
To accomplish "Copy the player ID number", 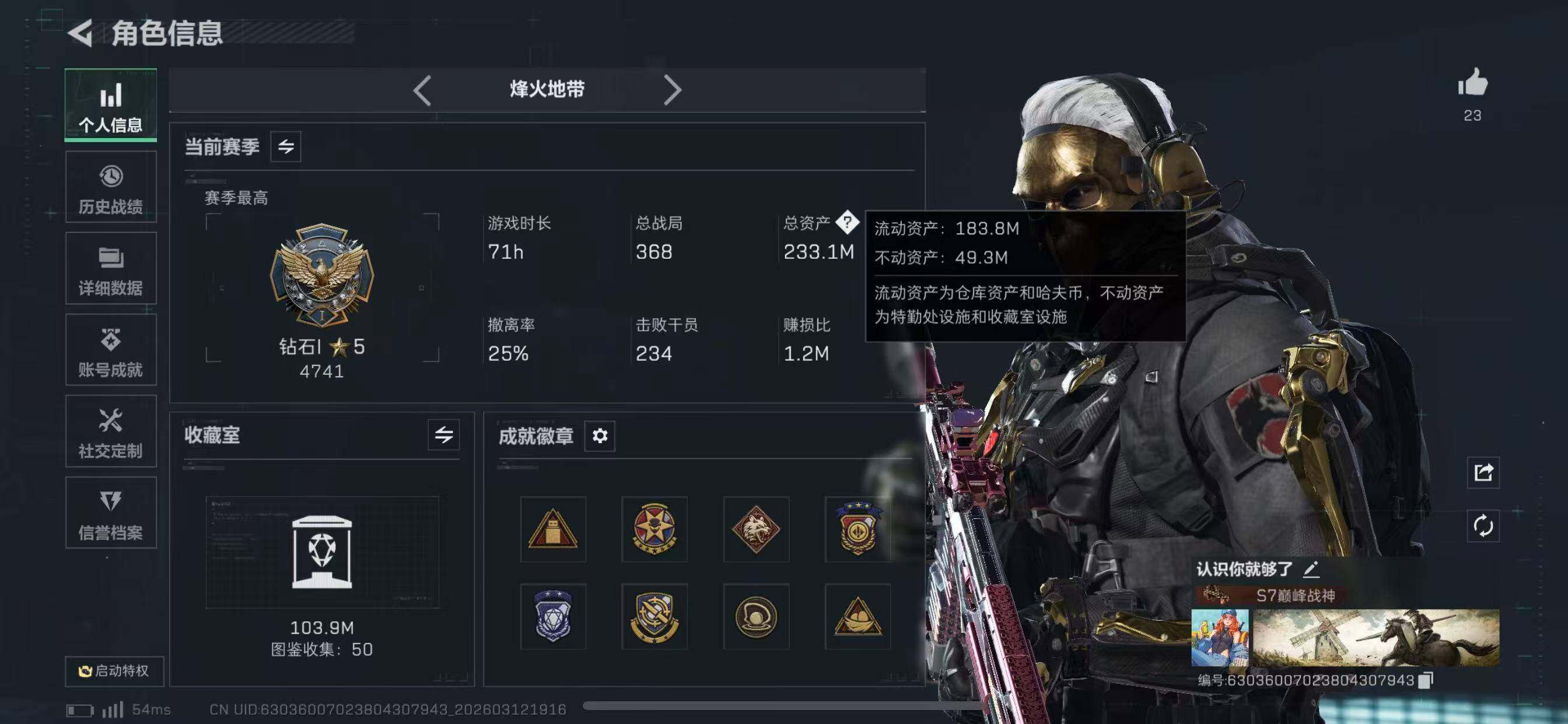I will click(1426, 680).
